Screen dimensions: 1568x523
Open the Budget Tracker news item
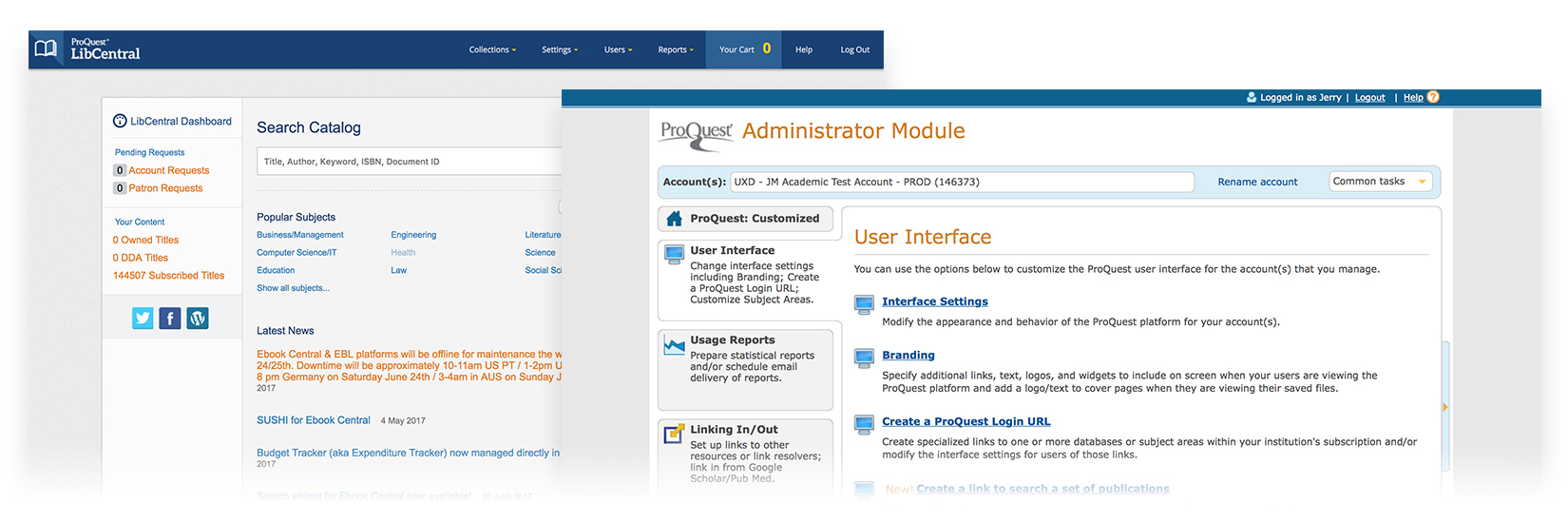click(409, 453)
